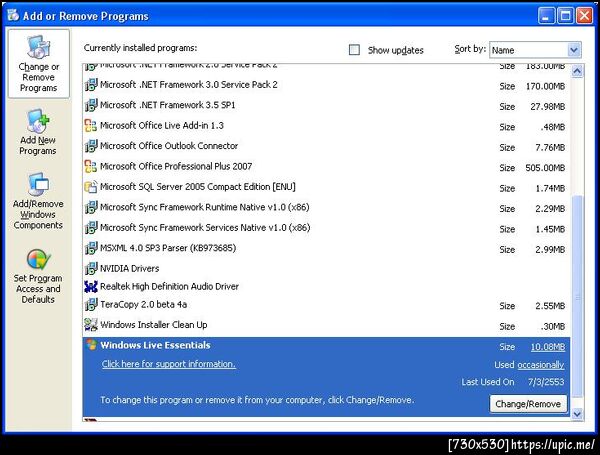Click Windows Installer Clean Up icon
The width and height of the screenshot is (600, 455).
(91, 325)
